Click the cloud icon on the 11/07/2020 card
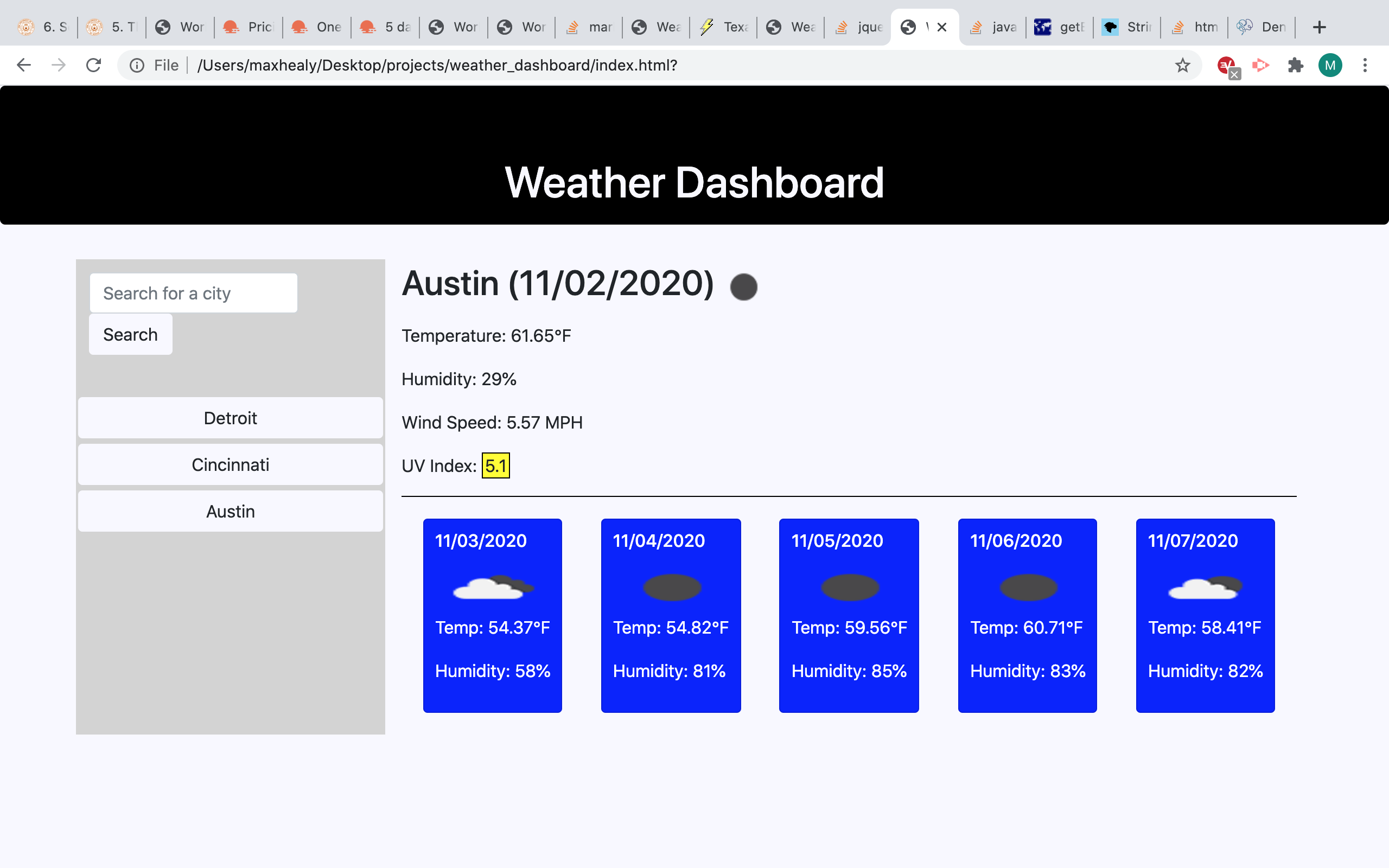The image size is (1389, 868). pos(1205,586)
